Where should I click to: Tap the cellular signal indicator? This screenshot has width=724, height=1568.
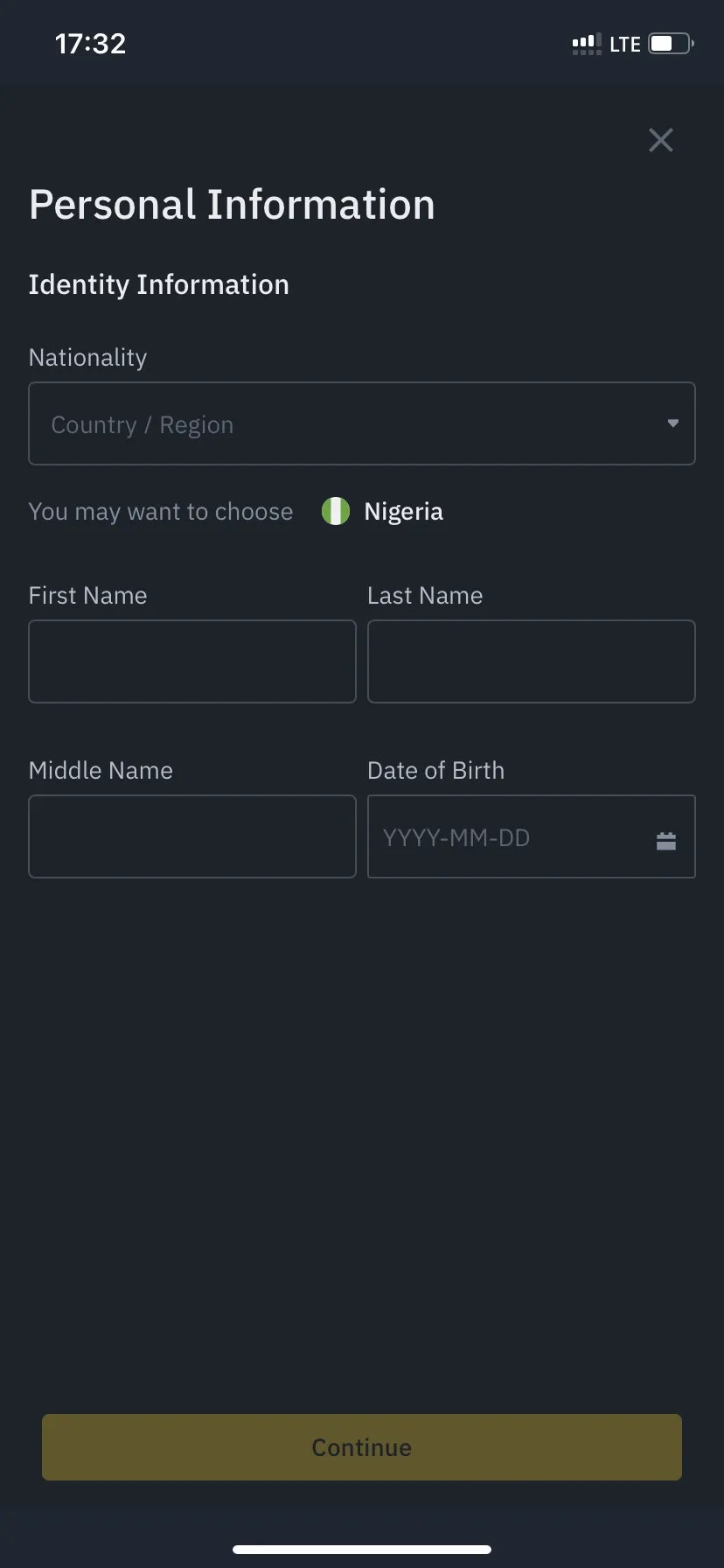[584, 43]
